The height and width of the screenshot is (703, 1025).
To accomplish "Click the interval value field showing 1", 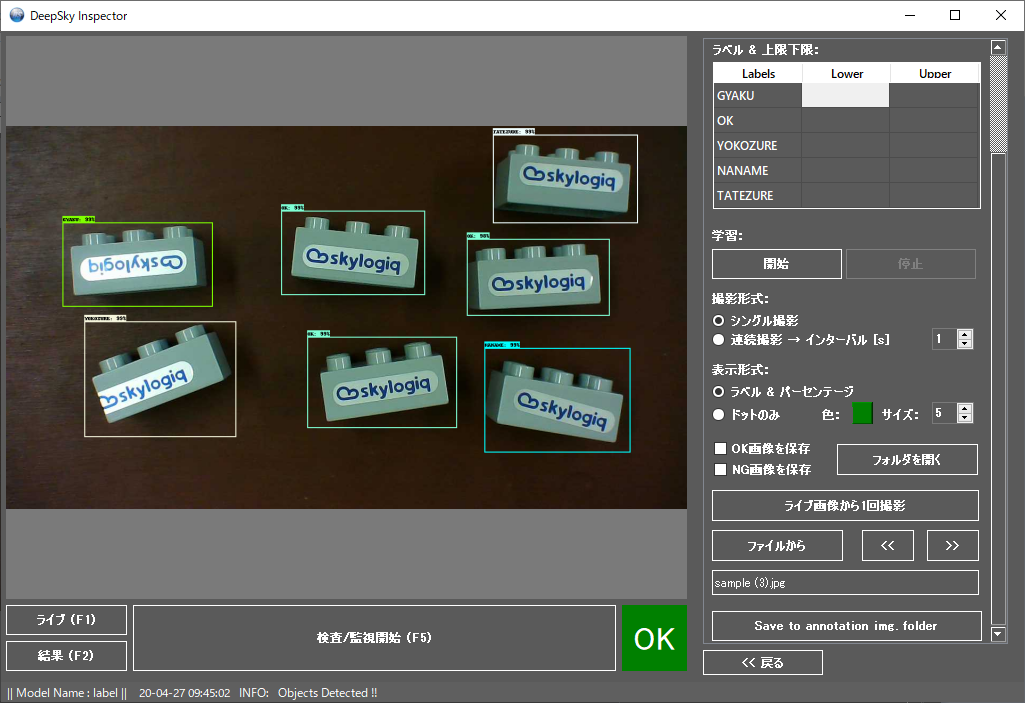I will [945, 339].
